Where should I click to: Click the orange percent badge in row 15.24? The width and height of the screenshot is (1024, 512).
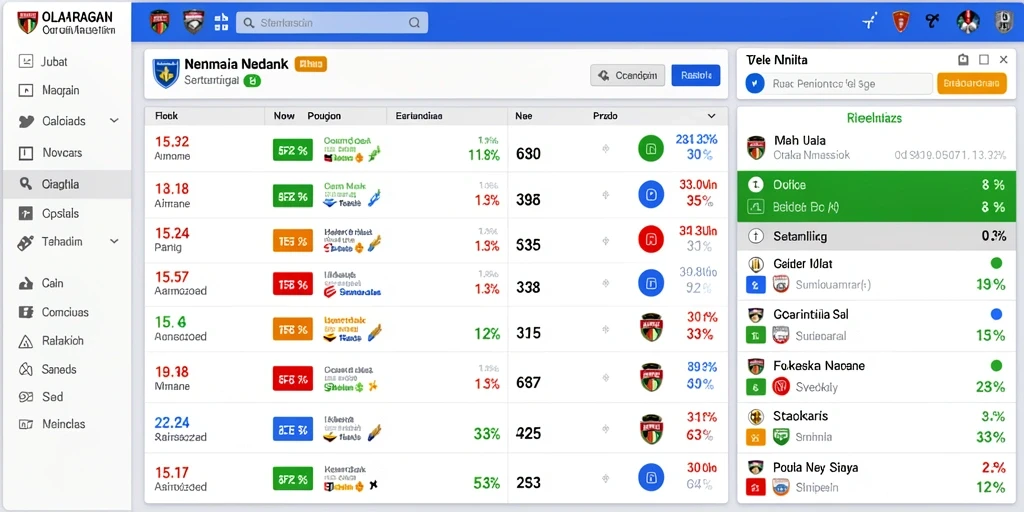[293, 240]
